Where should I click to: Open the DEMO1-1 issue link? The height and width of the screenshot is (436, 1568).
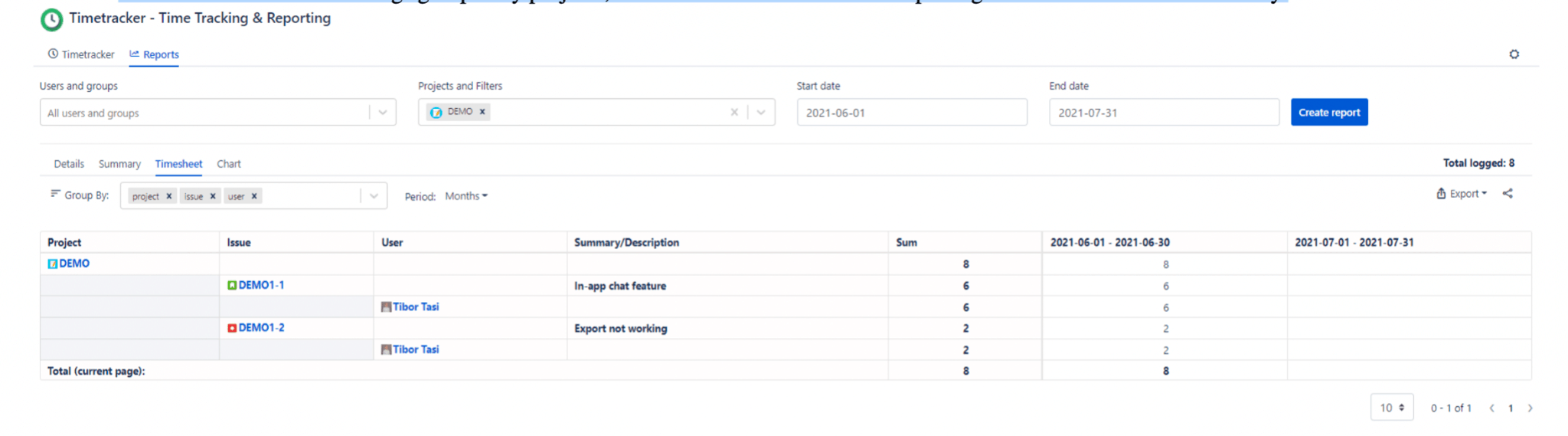[x=261, y=285]
